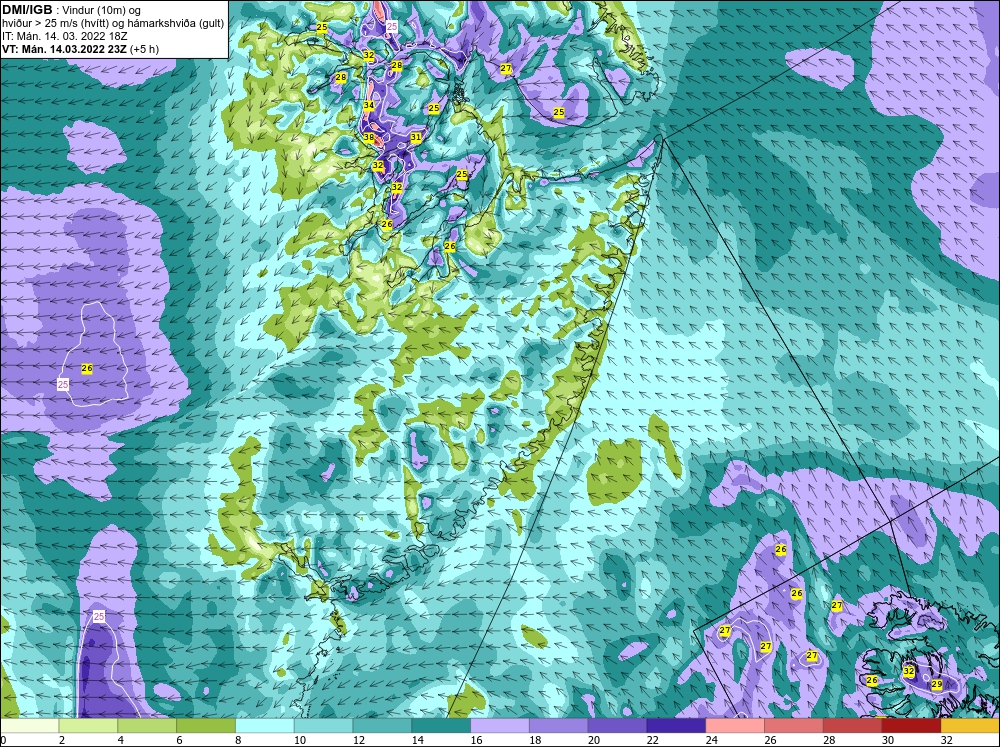Click the DMI/IGB title text
The image size is (1000, 747).
(27, 10)
